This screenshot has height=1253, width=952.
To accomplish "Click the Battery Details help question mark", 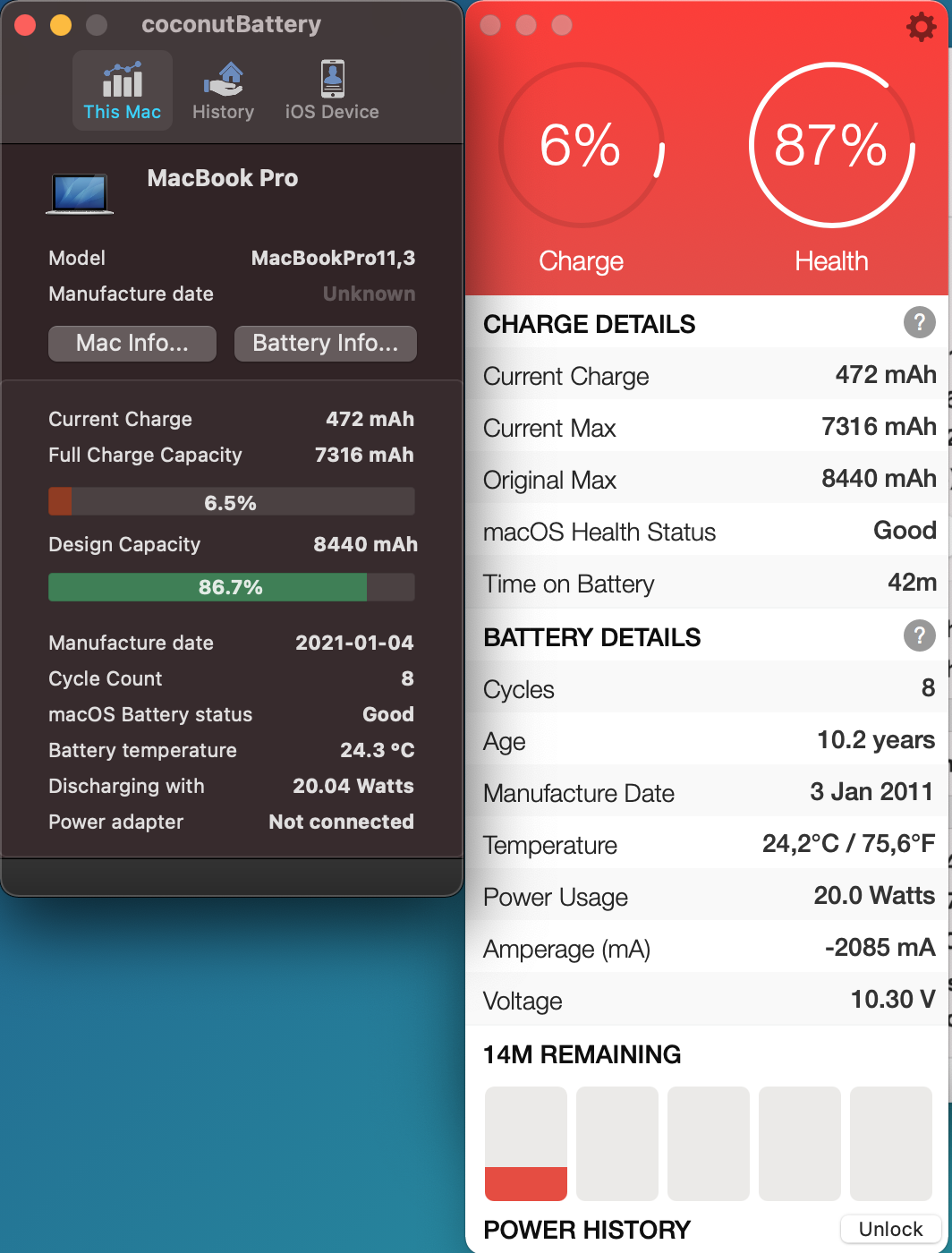I will click(x=920, y=636).
